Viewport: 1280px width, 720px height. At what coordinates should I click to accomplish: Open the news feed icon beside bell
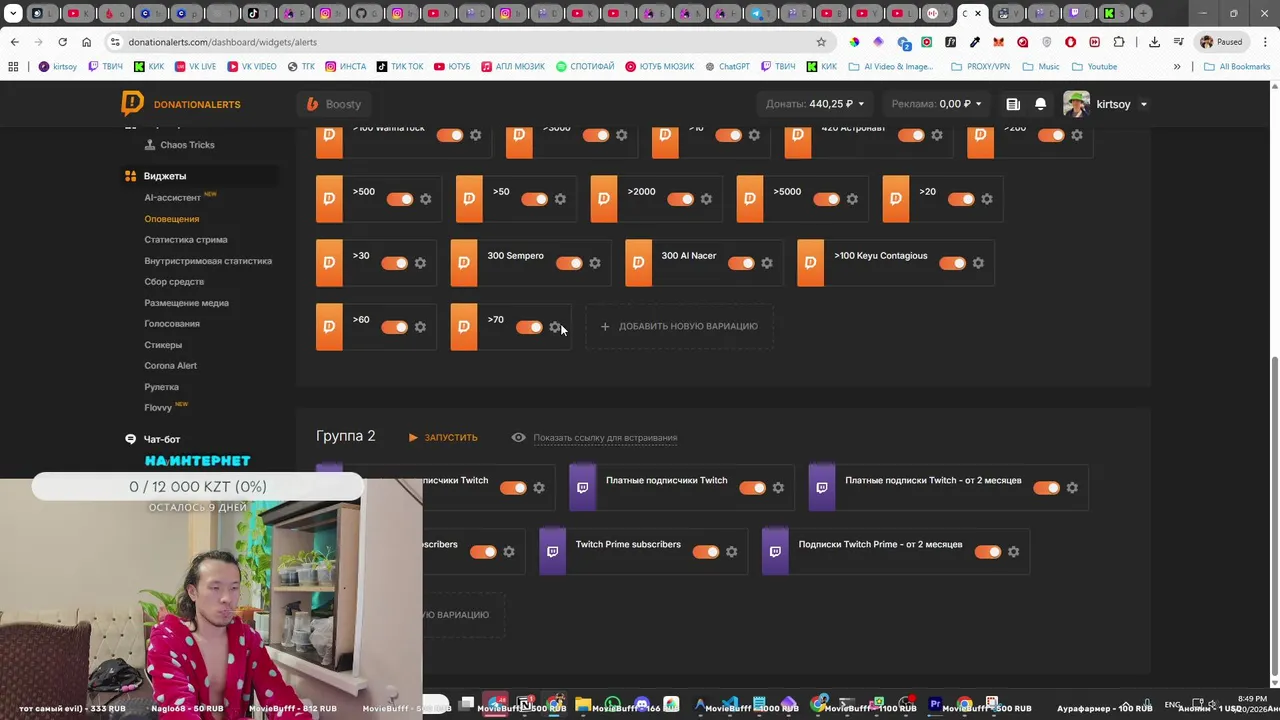coord(1013,104)
